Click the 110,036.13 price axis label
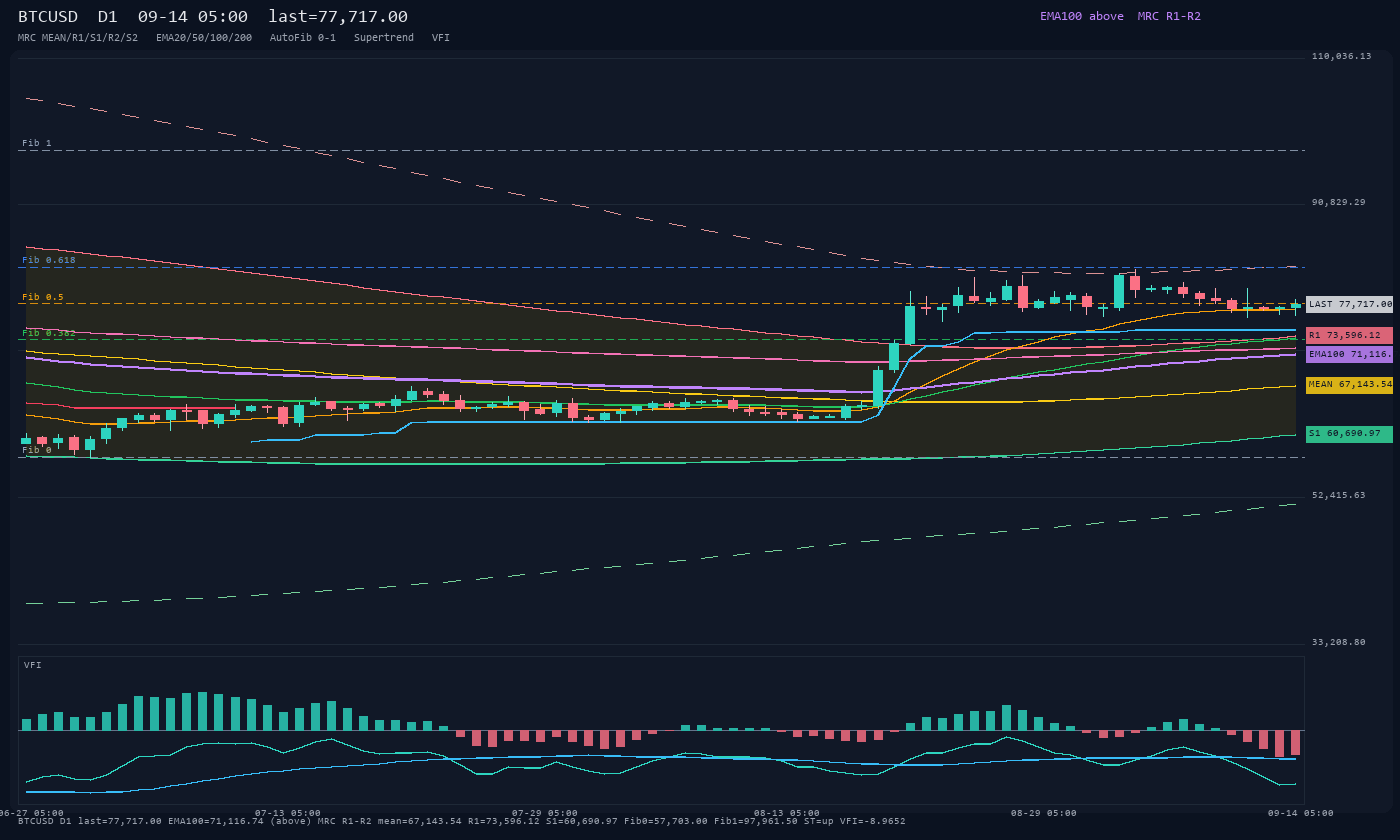1400x840 pixels. click(x=1341, y=57)
